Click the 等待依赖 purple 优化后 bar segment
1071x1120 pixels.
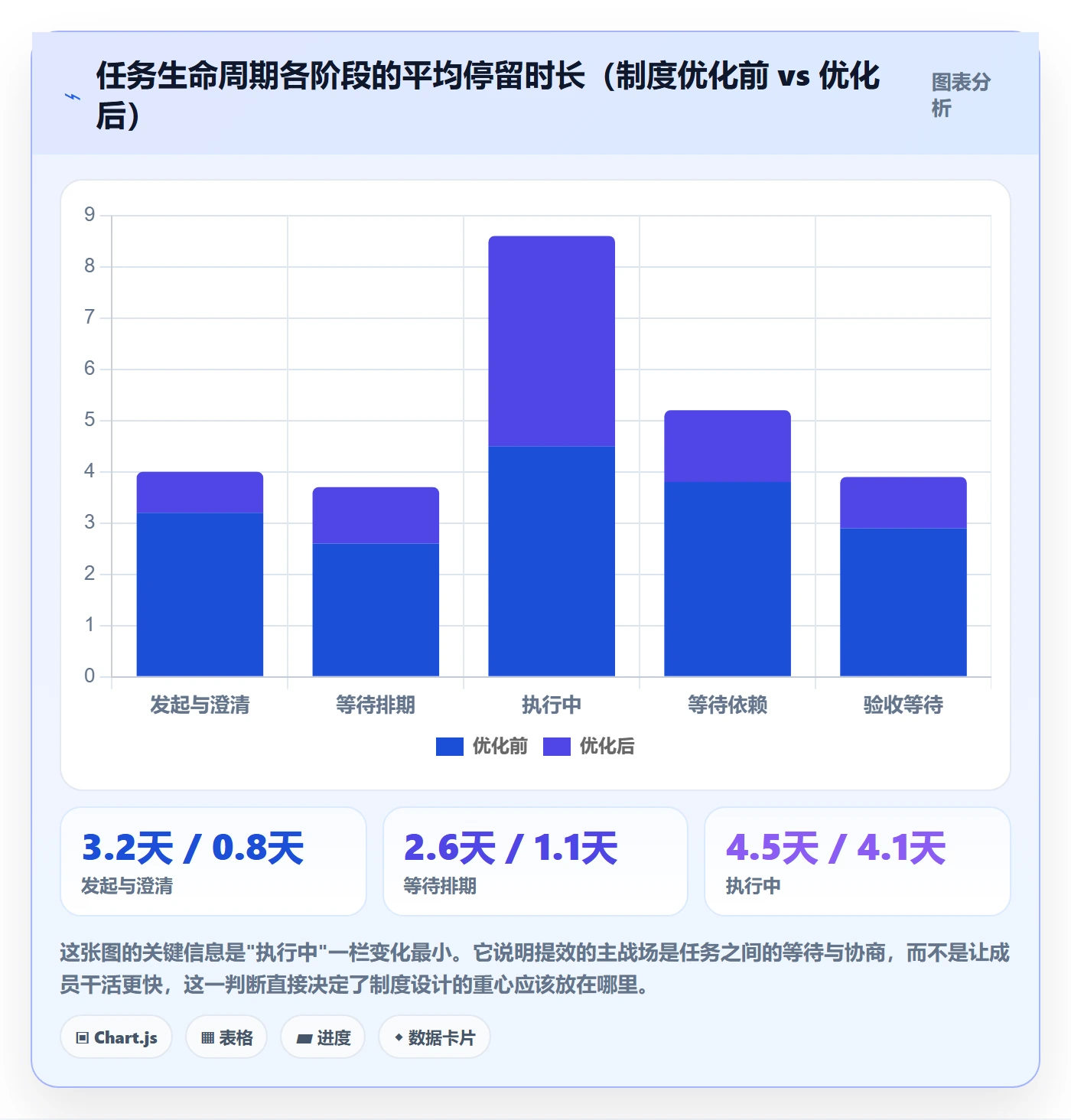pyautogui.click(x=728, y=446)
